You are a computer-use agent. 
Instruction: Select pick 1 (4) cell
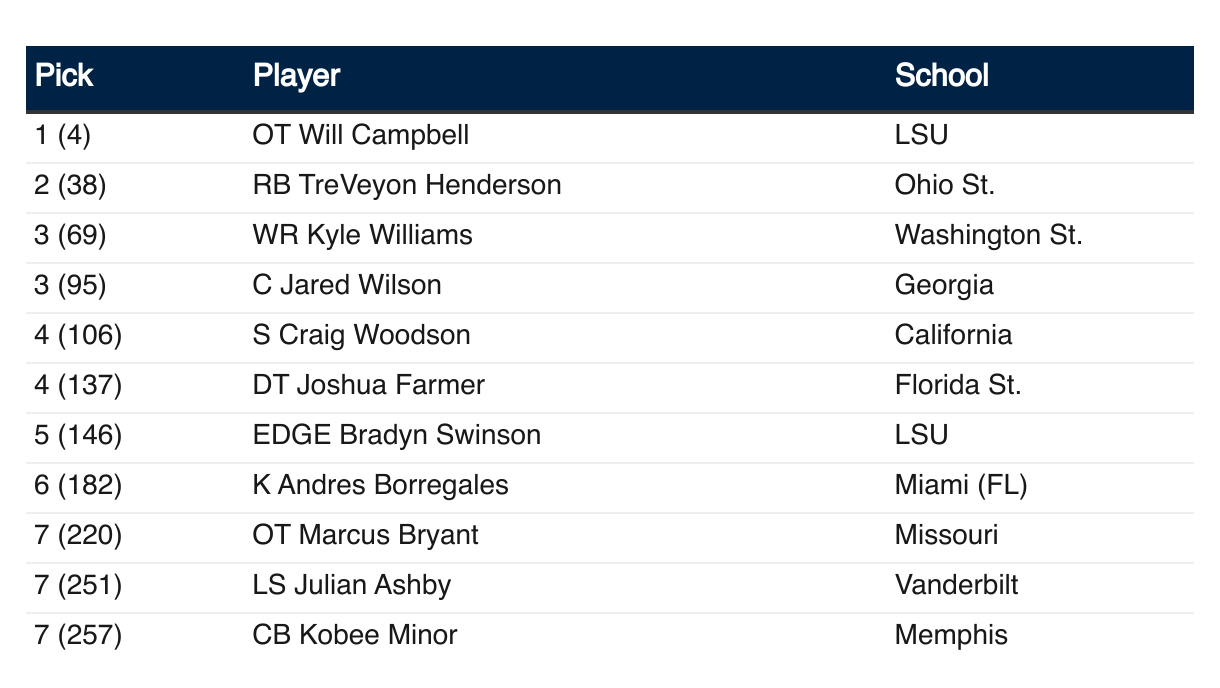(62, 135)
